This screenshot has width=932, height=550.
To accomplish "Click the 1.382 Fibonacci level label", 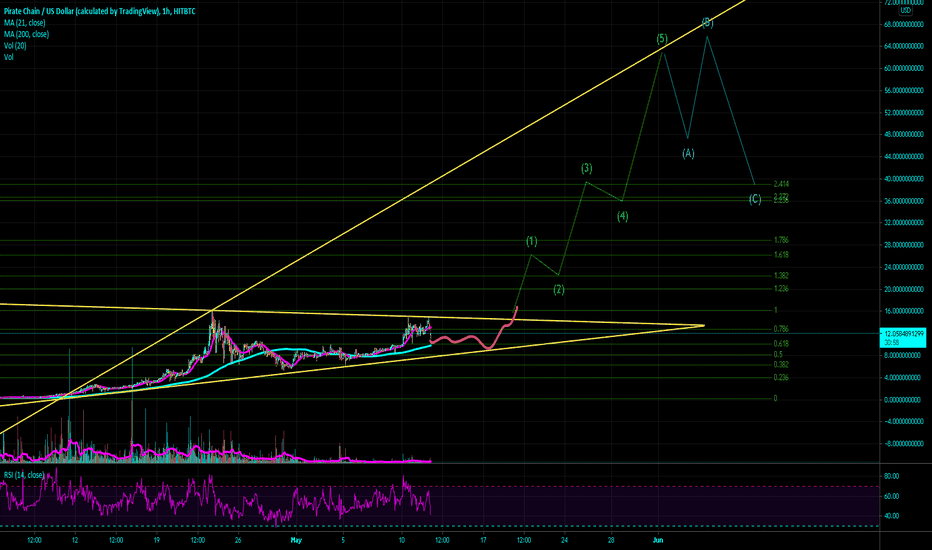I will [781, 275].
